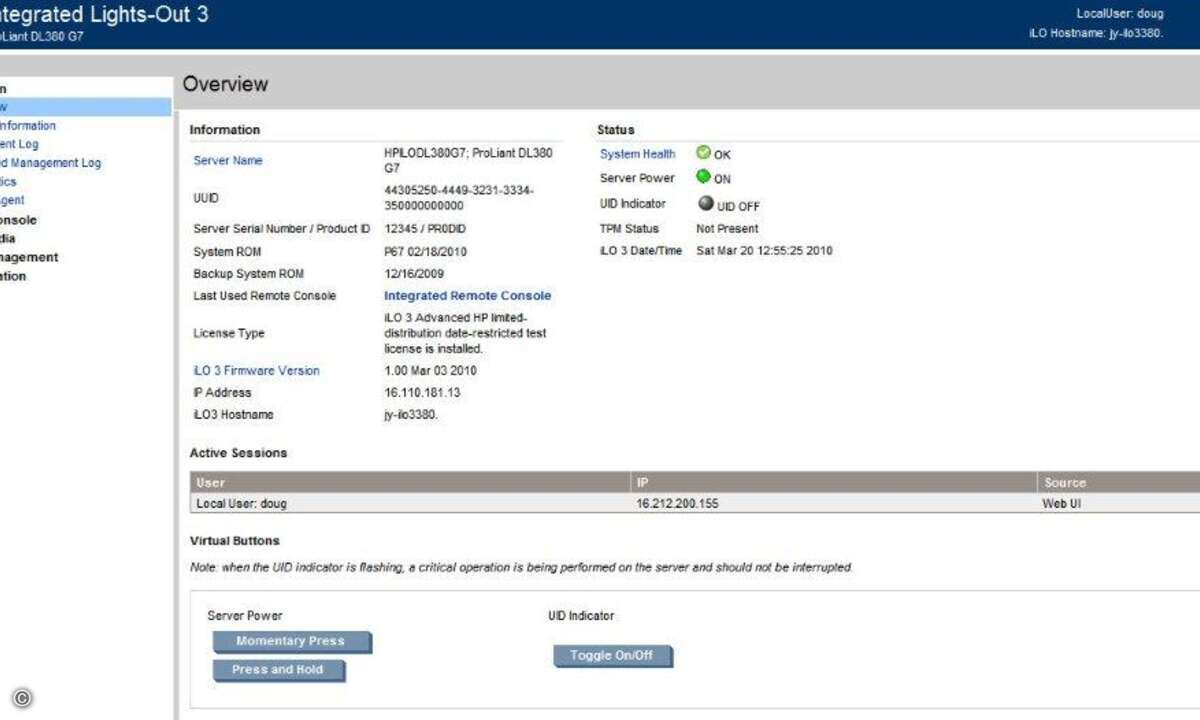This screenshot has width=1200, height=720.
Task: Expand the Remote Console sidebar section
Action: (18, 220)
